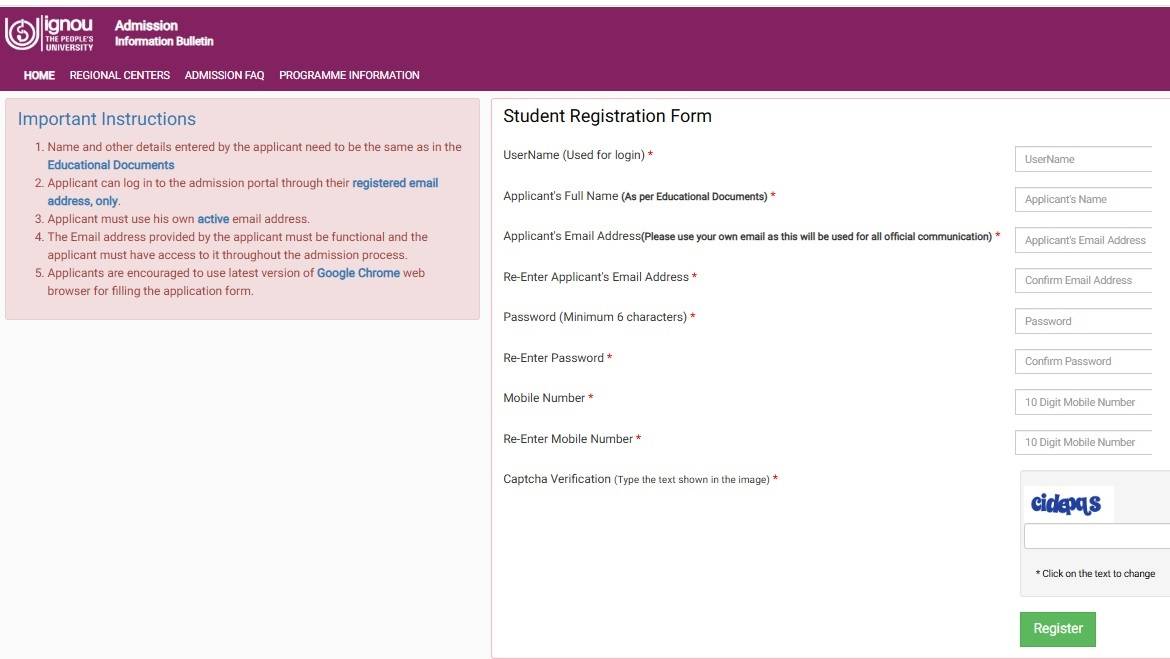This screenshot has height=659, width=1170.
Task: Open REGIONAL CENTERS navigation item
Action: pos(120,75)
